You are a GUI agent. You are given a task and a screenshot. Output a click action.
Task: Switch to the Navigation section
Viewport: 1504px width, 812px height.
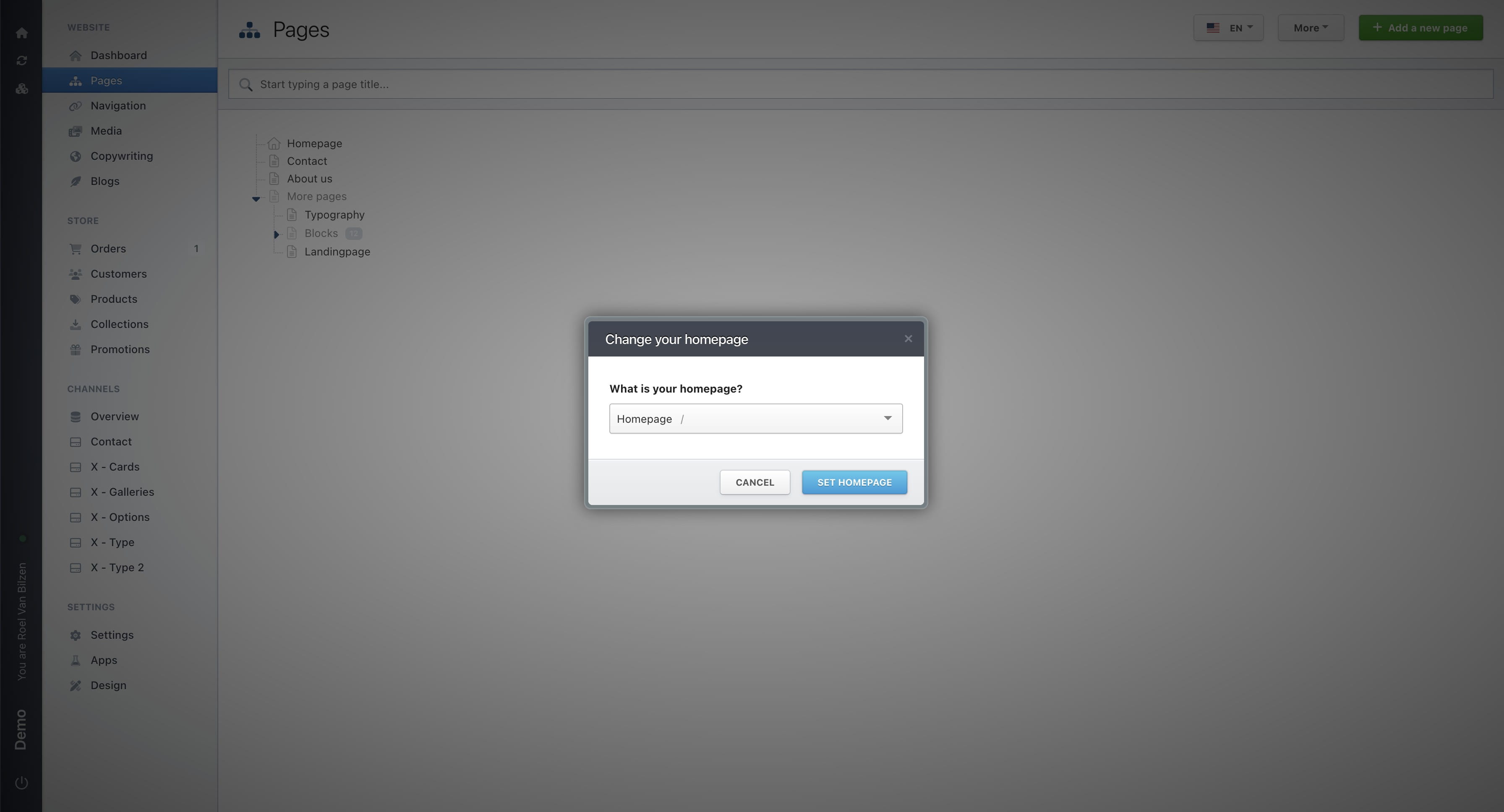pos(118,106)
